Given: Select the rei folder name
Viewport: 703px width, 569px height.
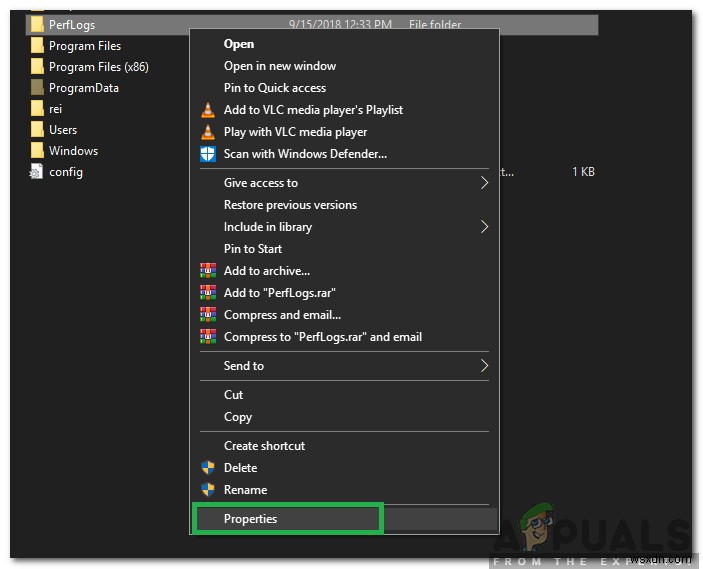Looking at the screenshot, I should point(55,109).
